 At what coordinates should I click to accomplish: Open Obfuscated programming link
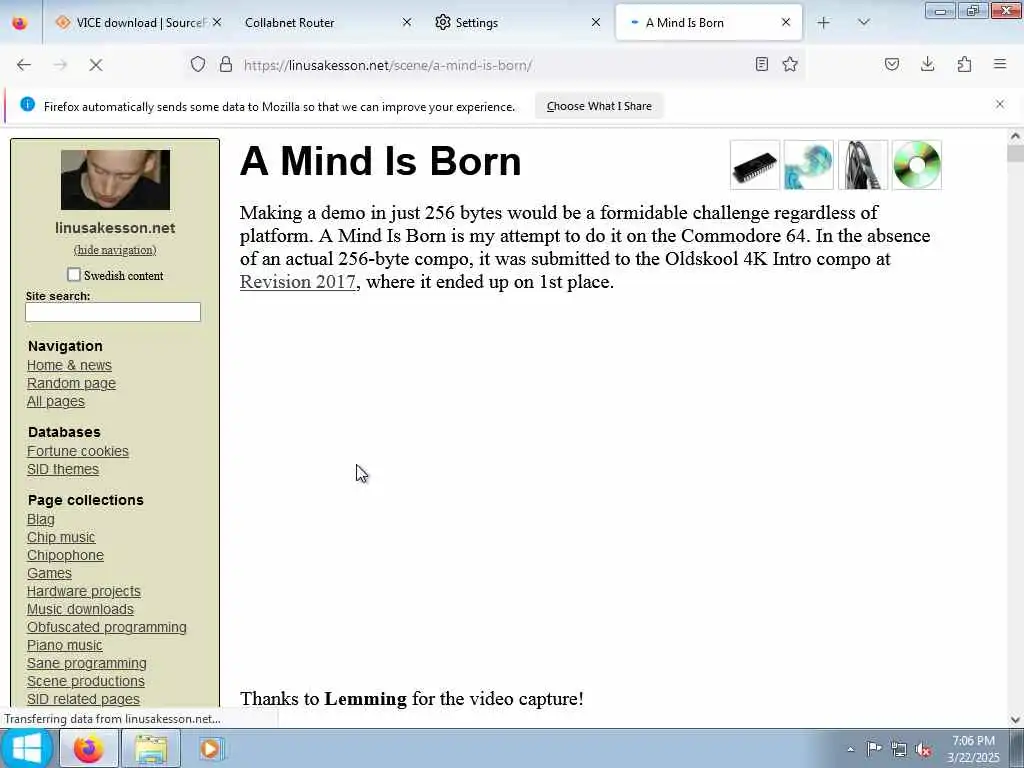click(106, 628)
